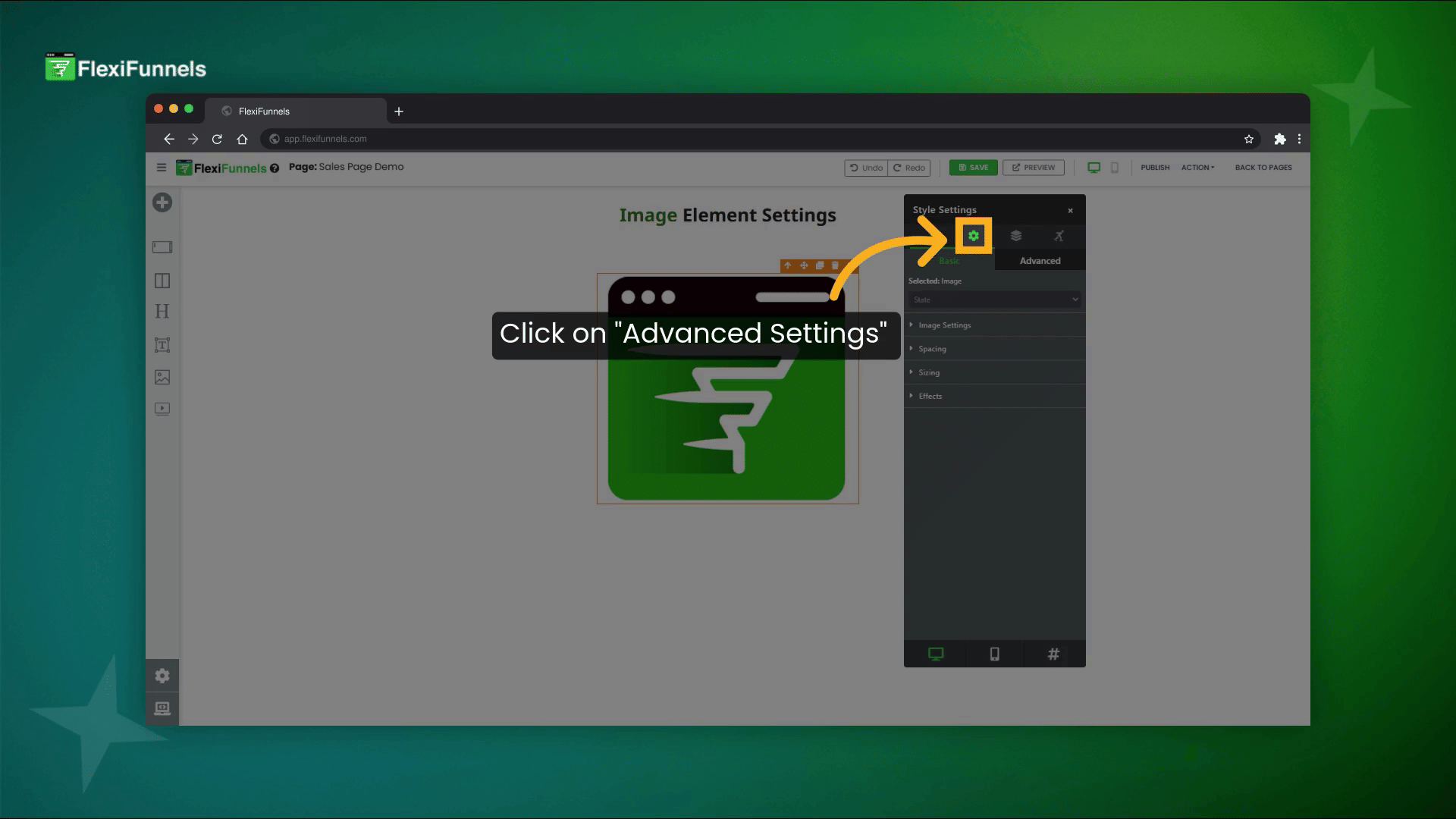Select the image element sidebar icon
Viewport: 1456px width, 819px height.
tap(162, 377)
